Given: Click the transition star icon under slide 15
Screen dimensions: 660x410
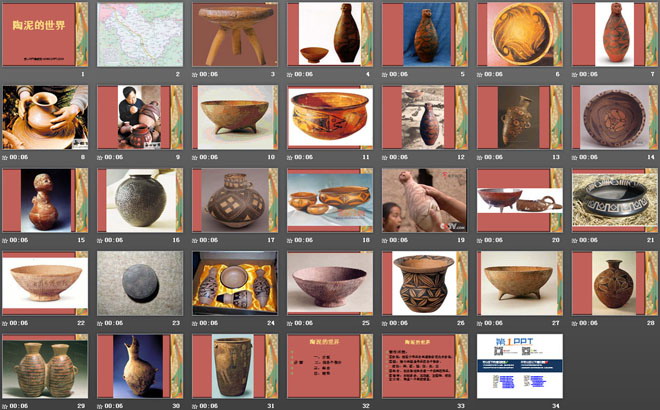Looking at the screenshot, I should [x=5, y=240].
